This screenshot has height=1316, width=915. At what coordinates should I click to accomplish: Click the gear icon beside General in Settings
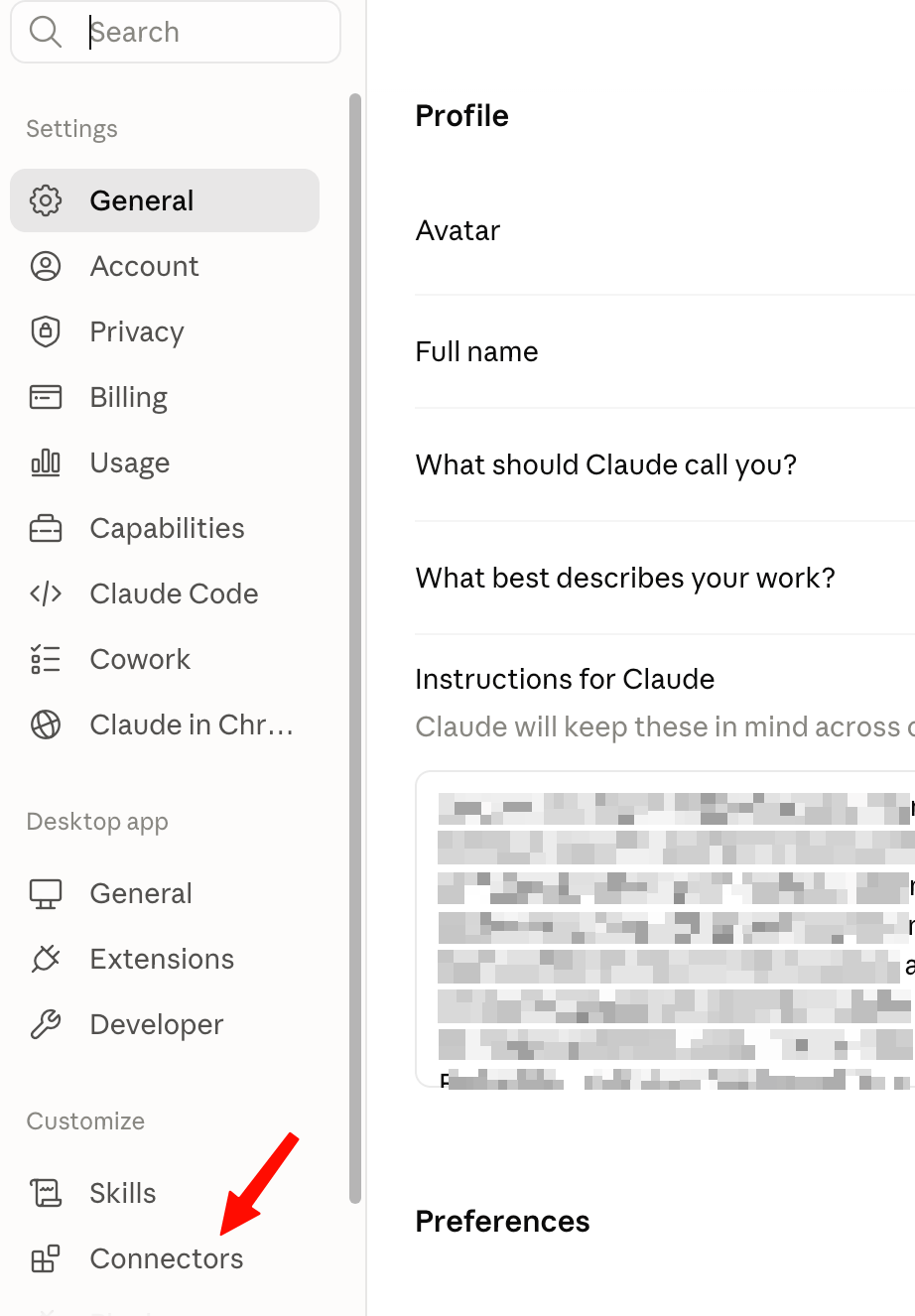click(x=46, y=200)
